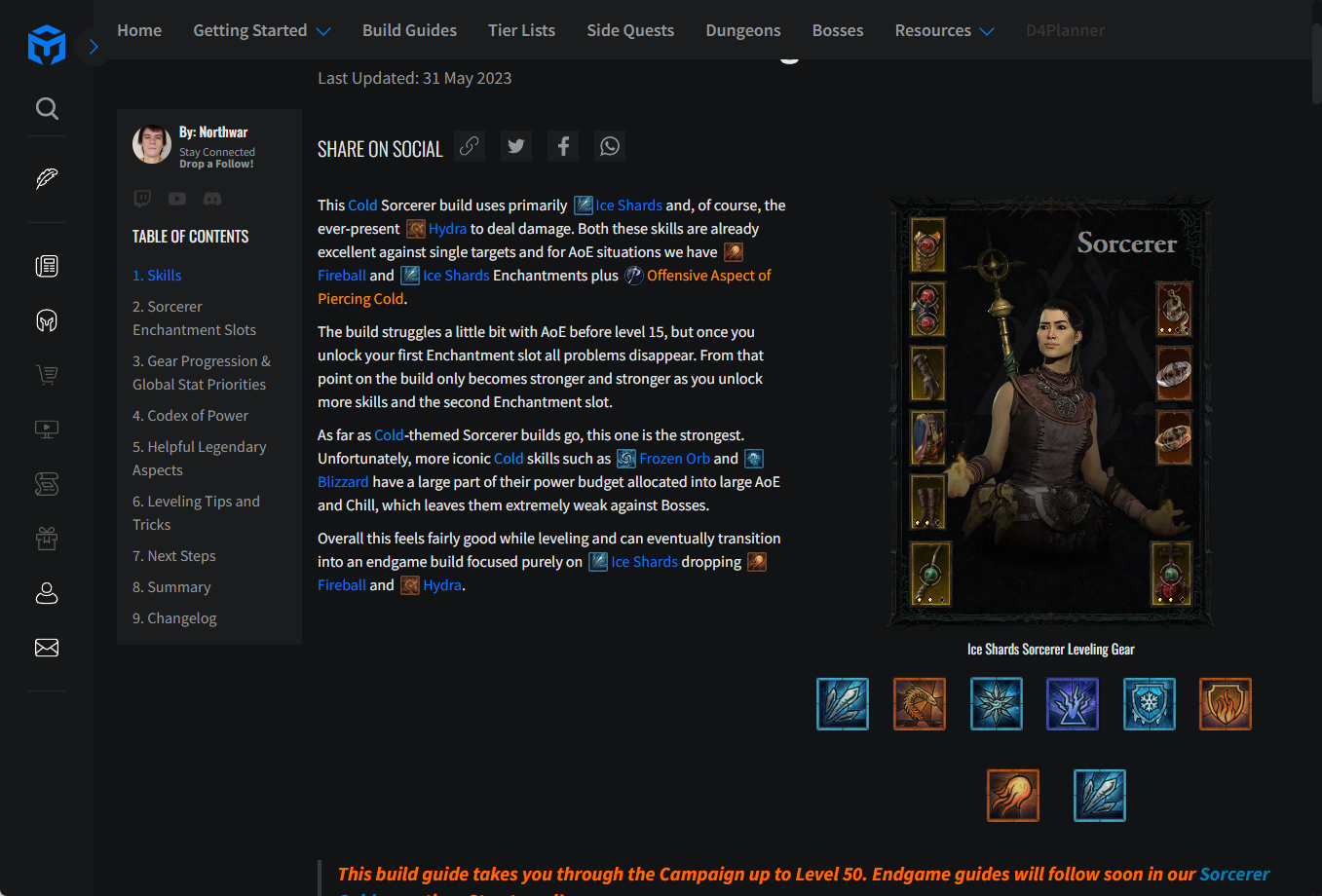Click the D4Planner nav link
This screenshot has height=896, width=1322.
click(x=1065, y=30)
